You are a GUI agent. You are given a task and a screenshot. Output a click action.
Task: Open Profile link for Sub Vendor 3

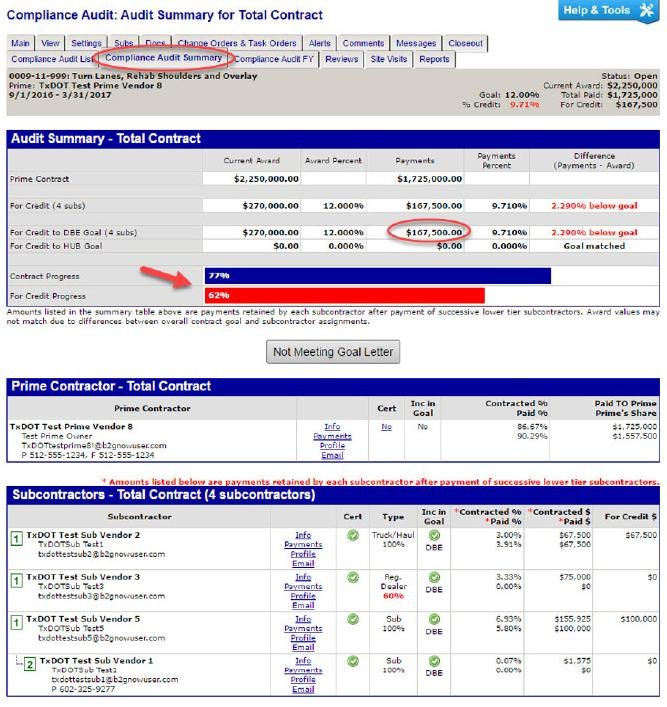[303, 596]
